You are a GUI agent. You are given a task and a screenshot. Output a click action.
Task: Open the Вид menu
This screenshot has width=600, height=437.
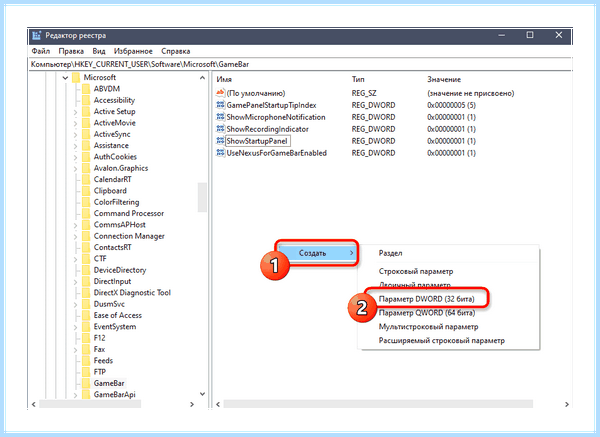pyautogui.click(x=99, y=51)
